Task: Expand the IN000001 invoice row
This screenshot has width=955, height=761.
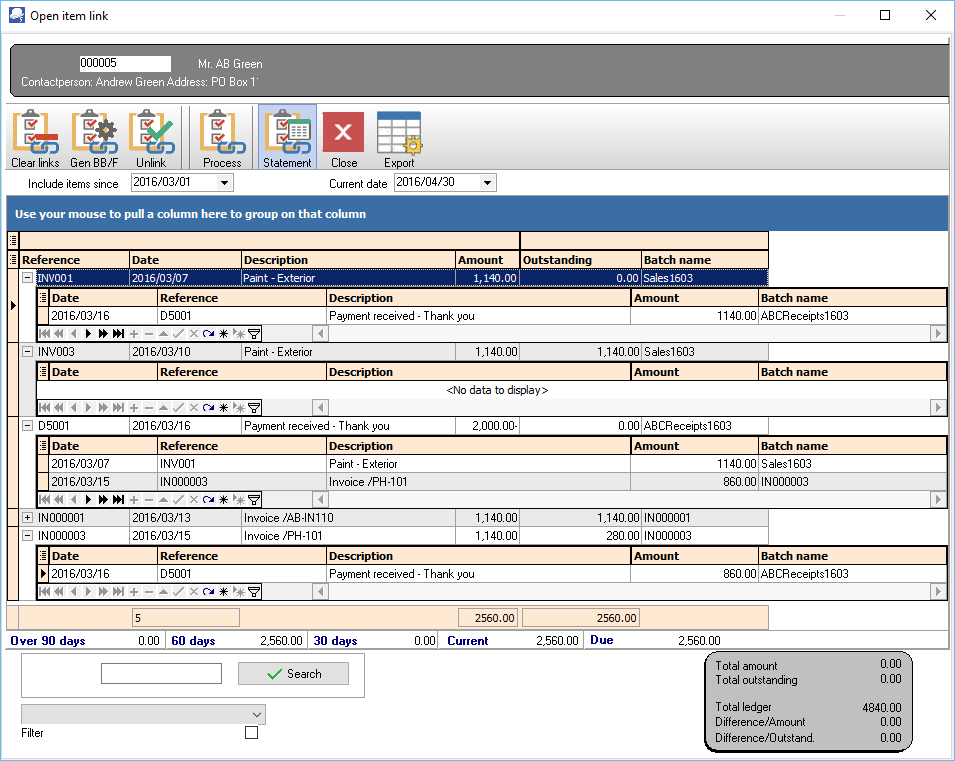Action: 27,518
